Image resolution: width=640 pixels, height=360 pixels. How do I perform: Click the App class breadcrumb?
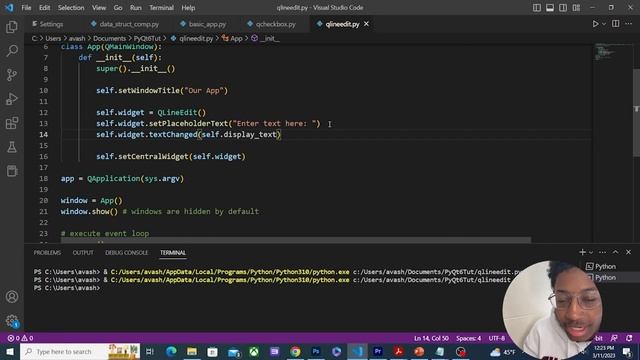[x=232, y=38]
